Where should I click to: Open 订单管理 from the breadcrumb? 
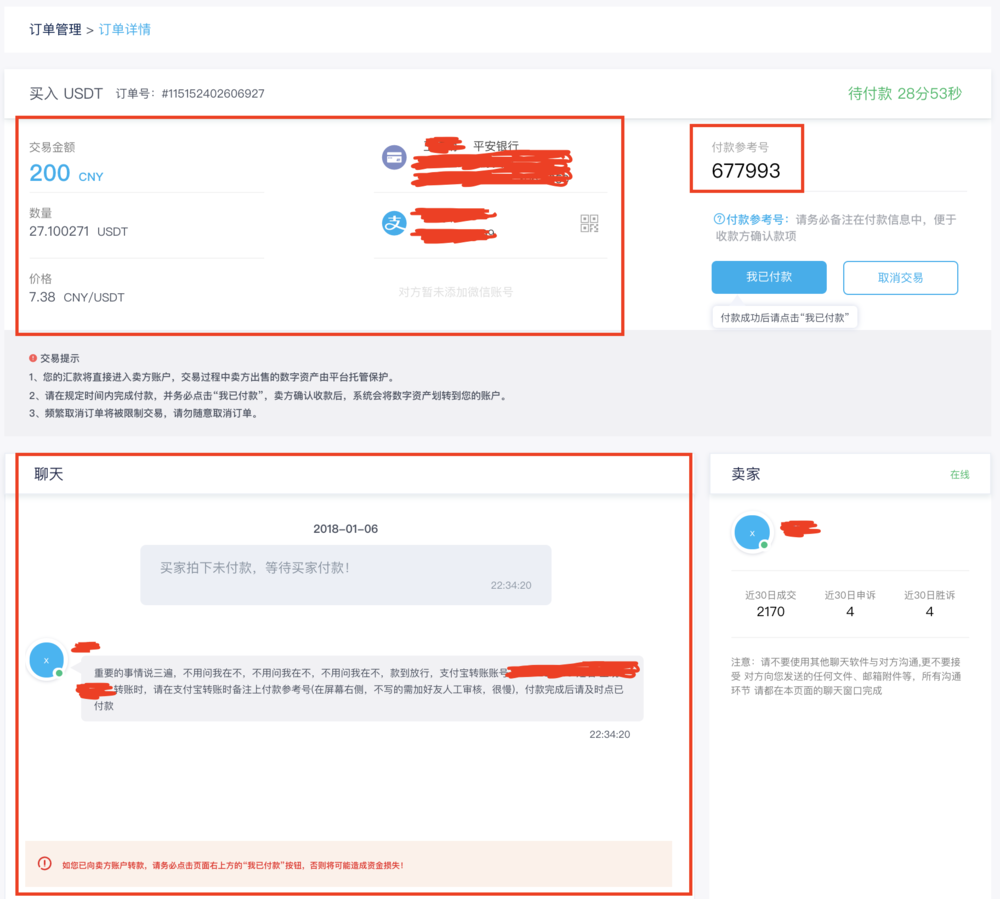coord(54,31)
